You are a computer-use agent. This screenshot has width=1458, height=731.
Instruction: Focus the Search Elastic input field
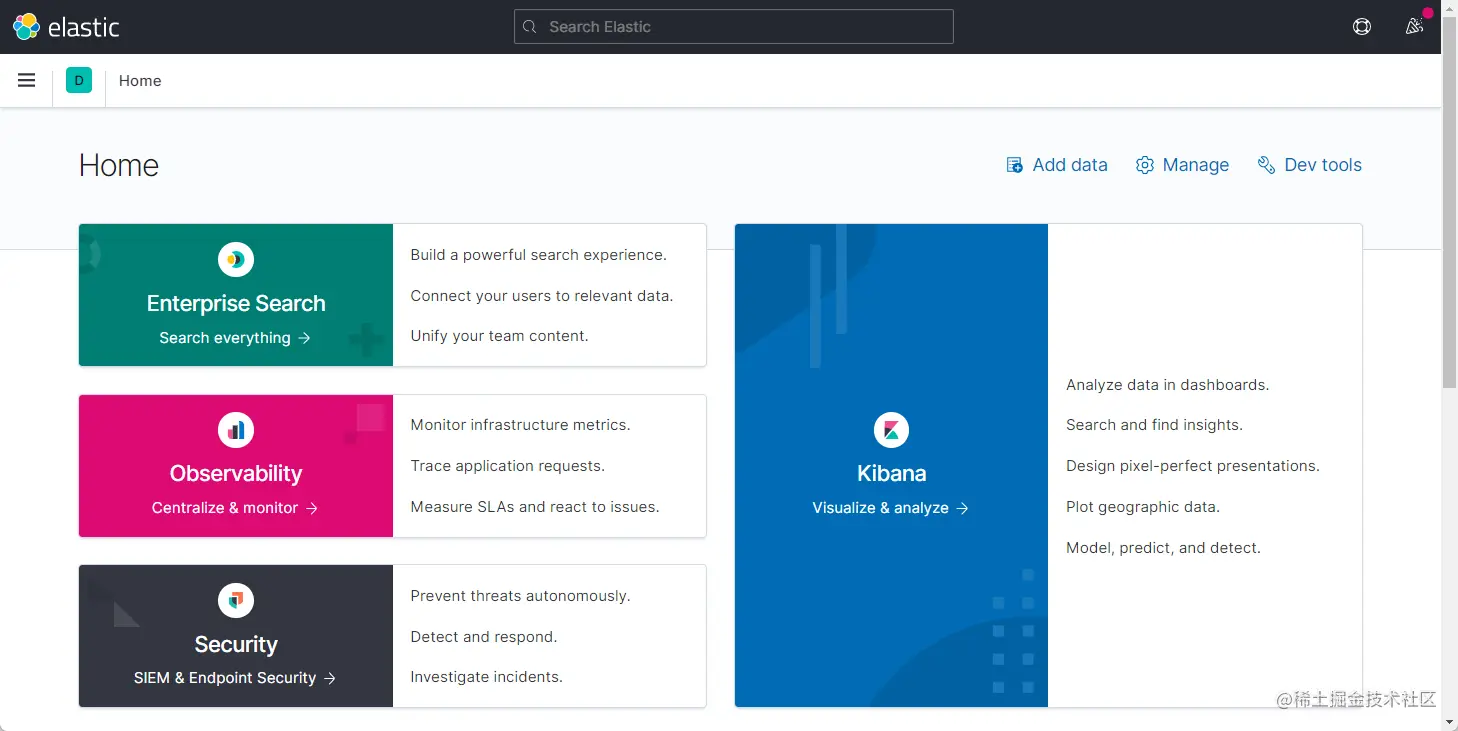[734, 27]
